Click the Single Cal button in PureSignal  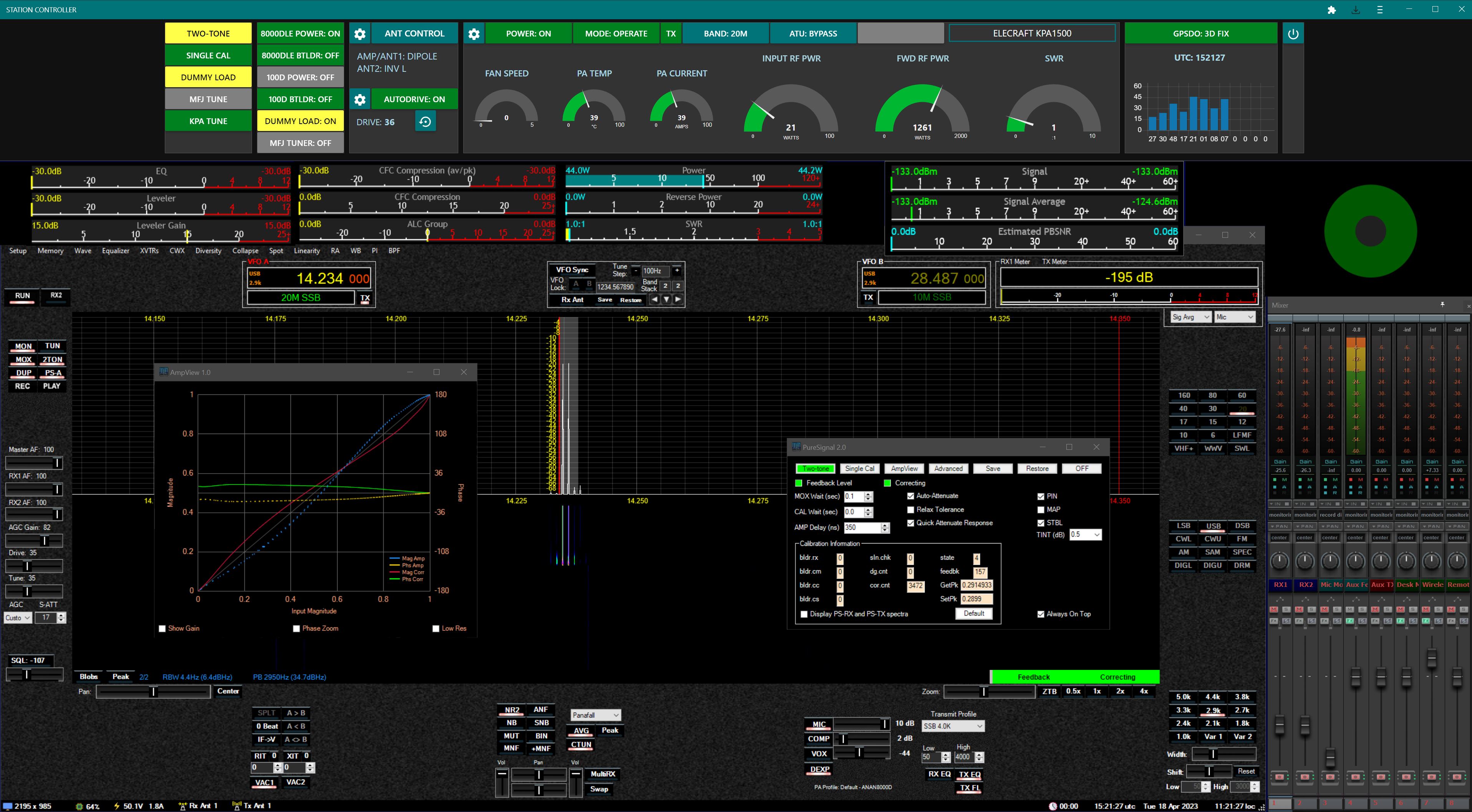point(859,469)
